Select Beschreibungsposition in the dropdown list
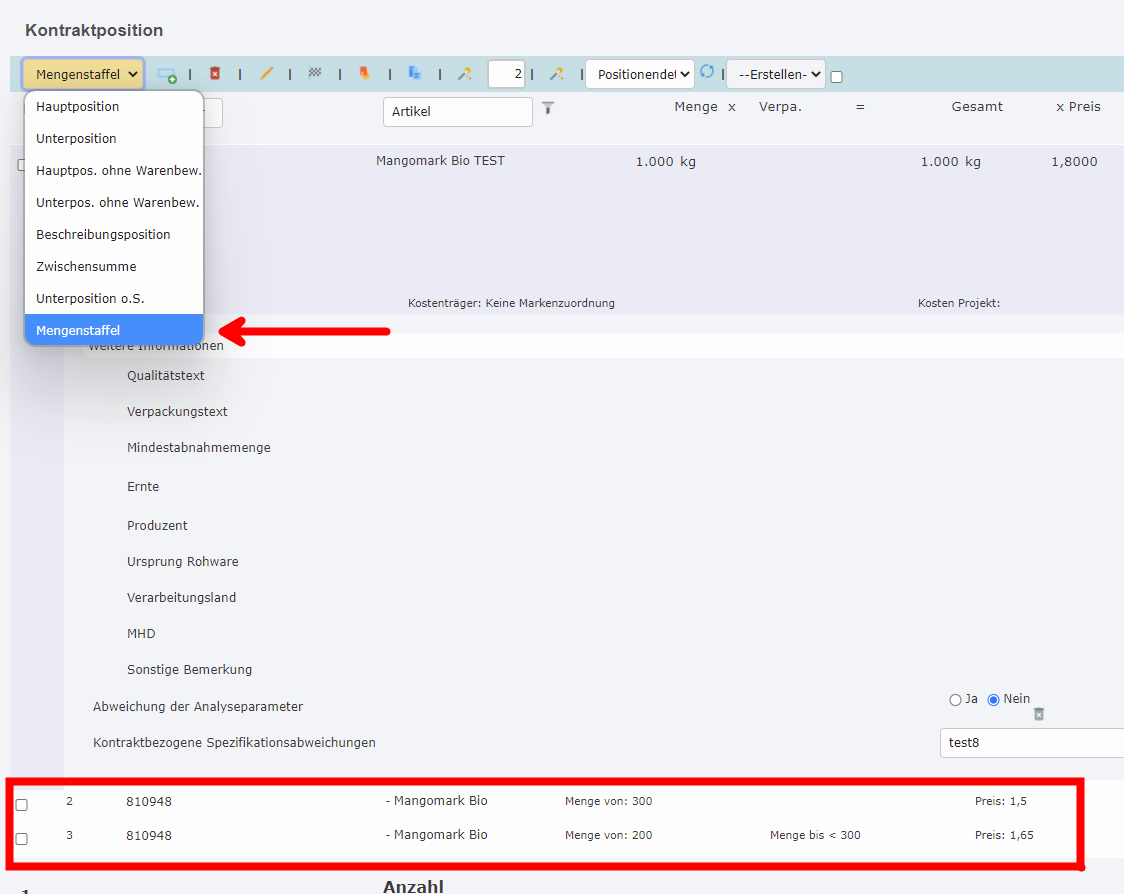This screenshot has width=1124, height=894. (x=103, y=235)
